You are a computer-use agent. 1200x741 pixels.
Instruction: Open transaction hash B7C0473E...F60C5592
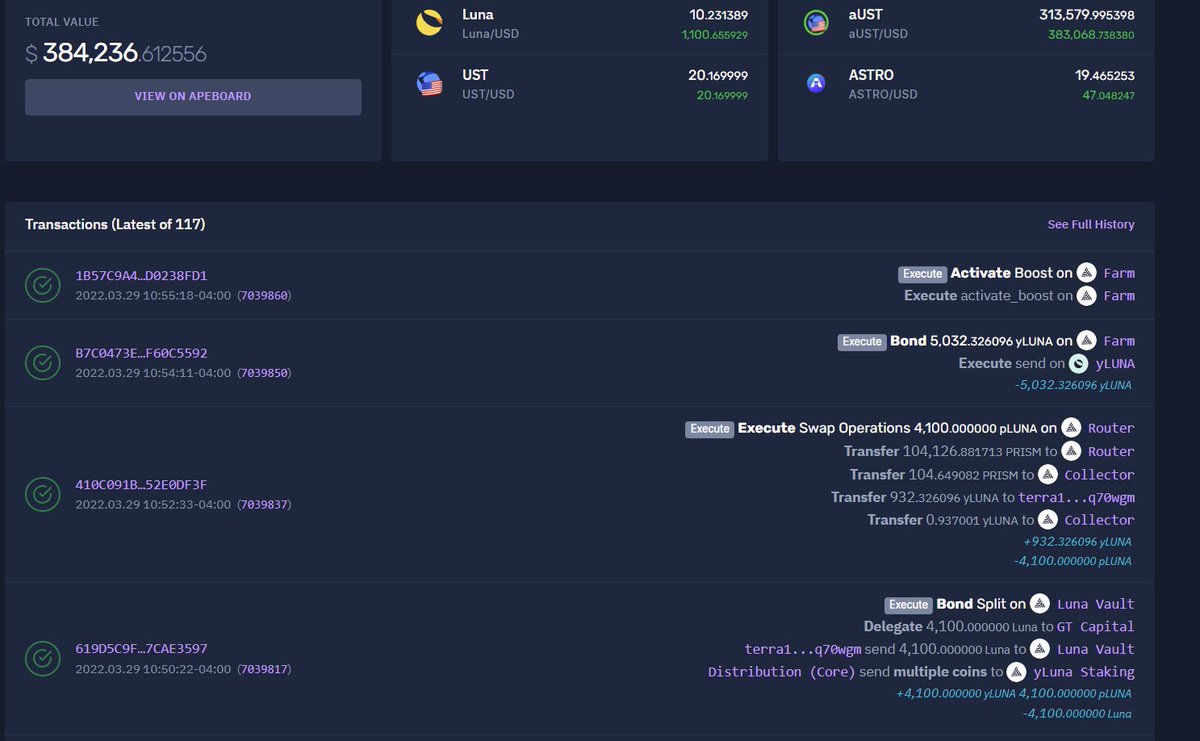142,353
